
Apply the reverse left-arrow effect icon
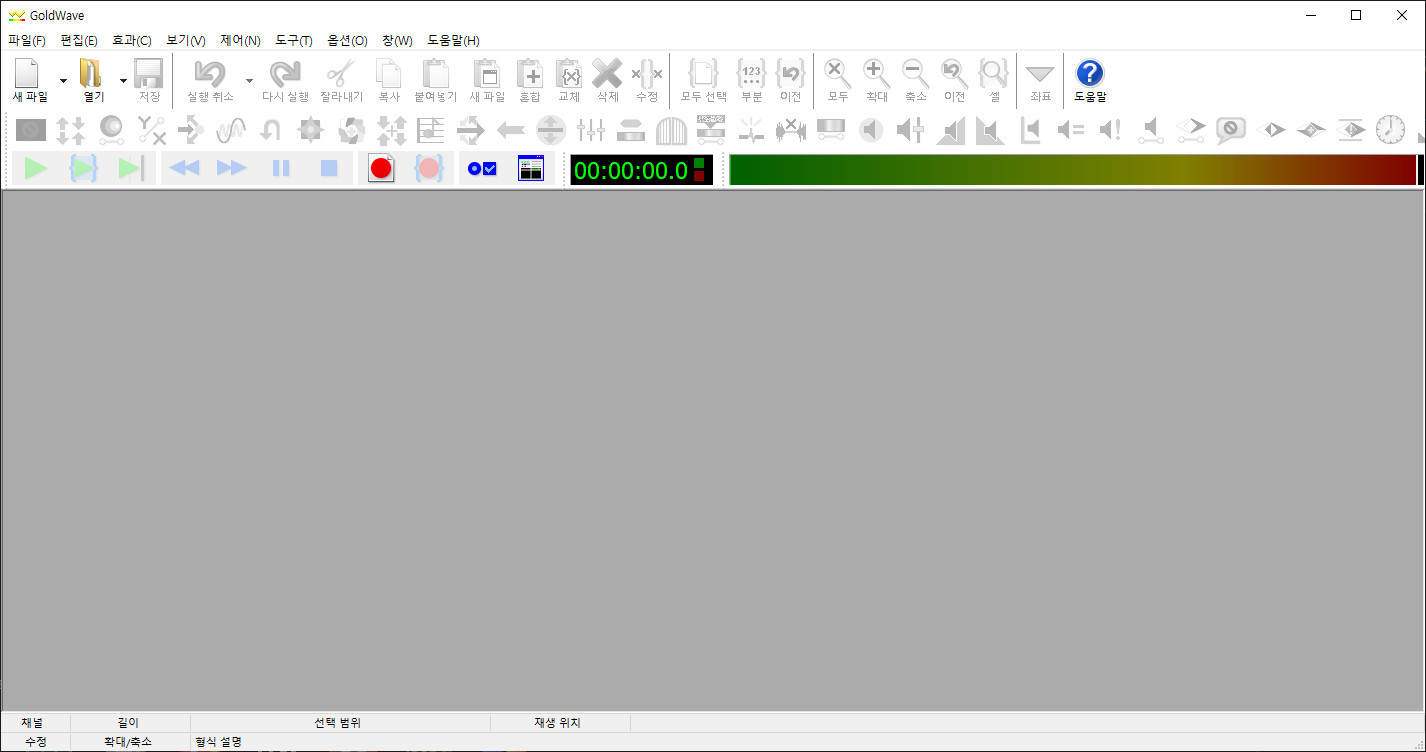click(x=511, y=129)
